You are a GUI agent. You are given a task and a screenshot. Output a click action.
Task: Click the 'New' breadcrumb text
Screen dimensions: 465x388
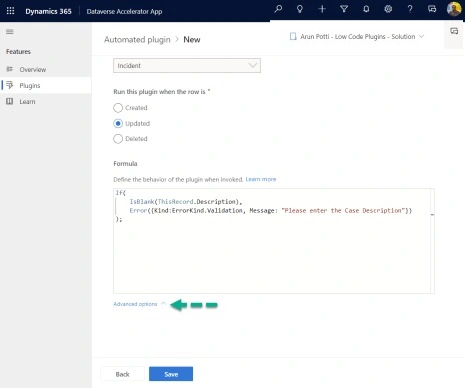tap(192, 40)
